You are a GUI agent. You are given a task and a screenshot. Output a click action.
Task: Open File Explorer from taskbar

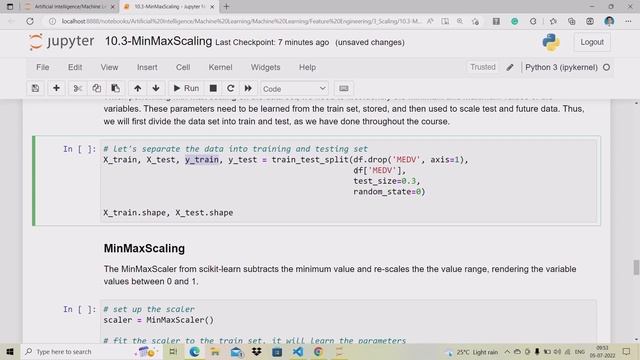coord(215,351)
